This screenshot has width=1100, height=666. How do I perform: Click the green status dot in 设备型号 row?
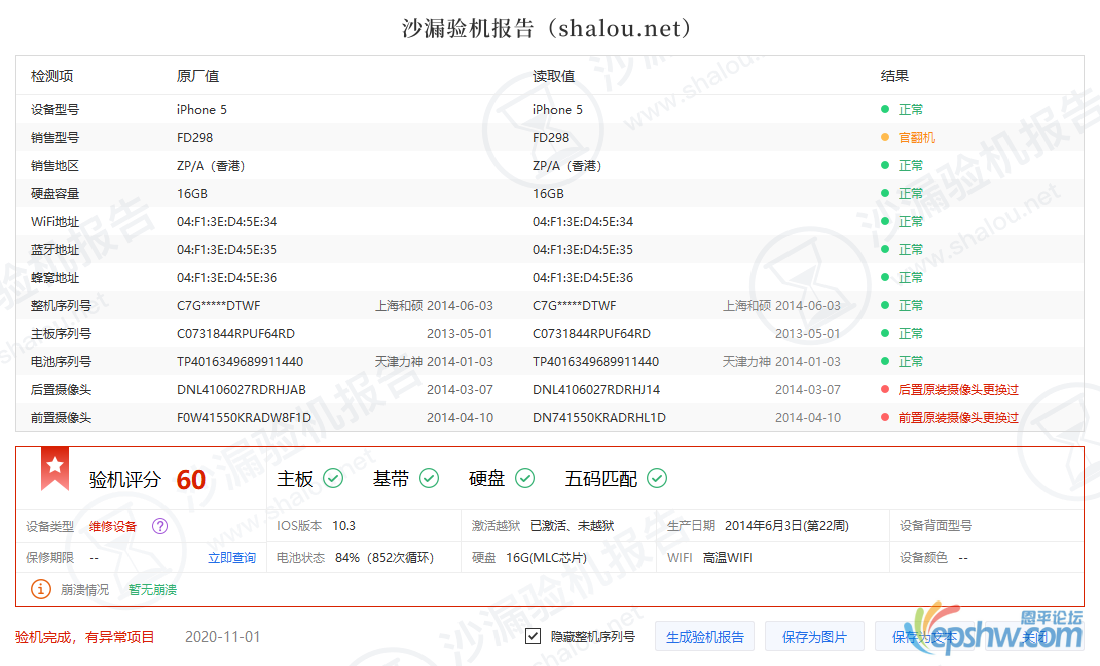click(885, 109)
